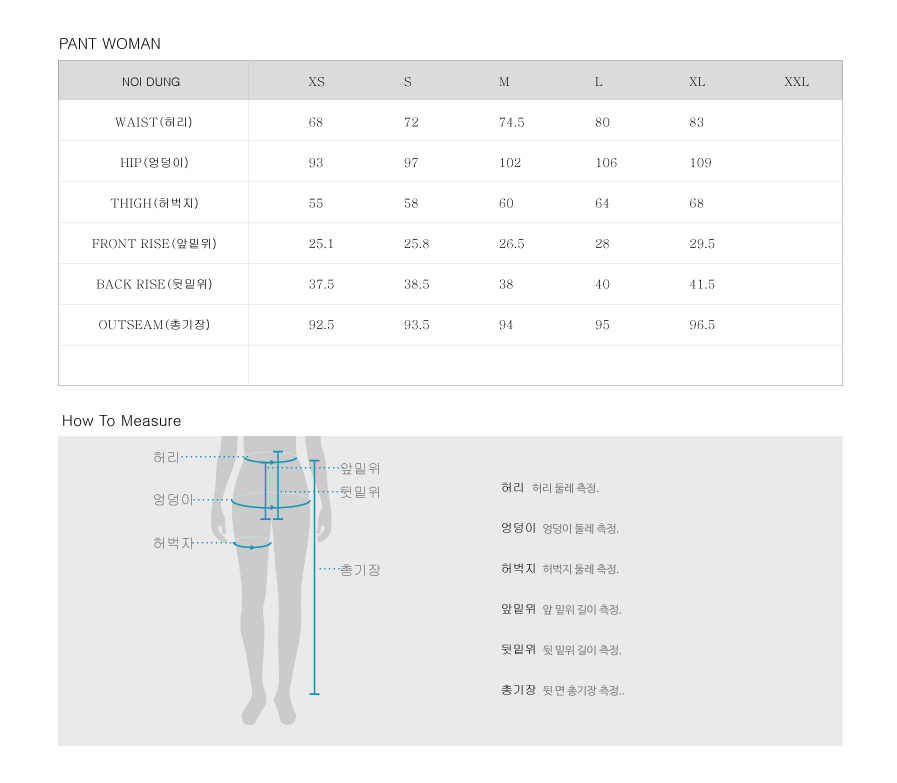Select the HIP row label

[x=154, y=162]
